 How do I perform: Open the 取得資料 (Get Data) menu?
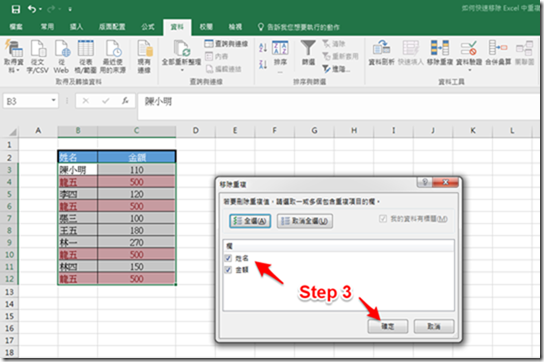(x=13, y=56)
